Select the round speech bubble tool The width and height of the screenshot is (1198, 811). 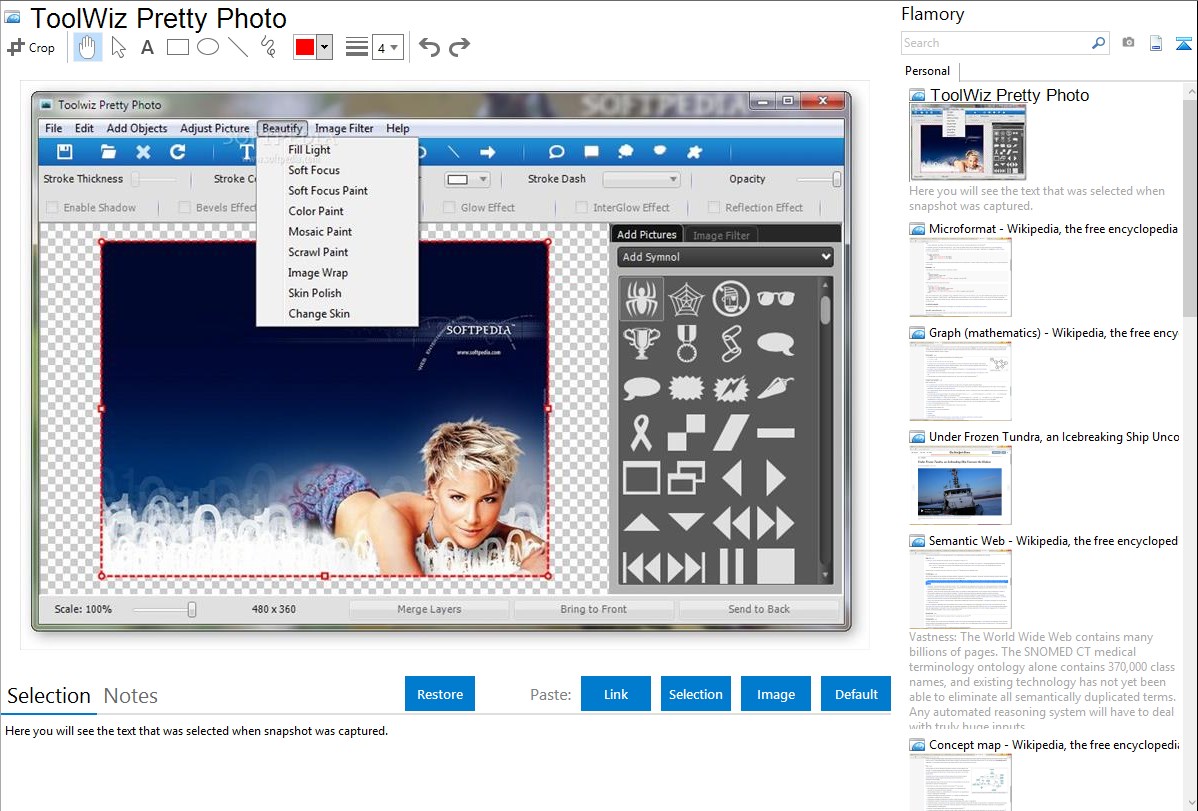tap(556, 151)
